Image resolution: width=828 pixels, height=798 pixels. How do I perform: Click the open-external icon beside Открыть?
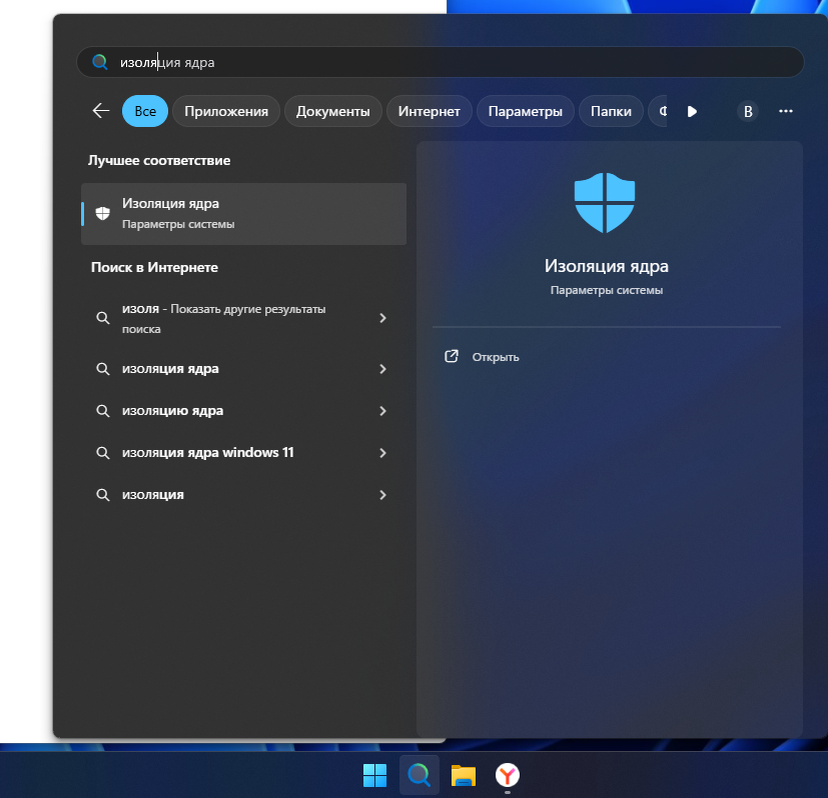coord(451,356)
